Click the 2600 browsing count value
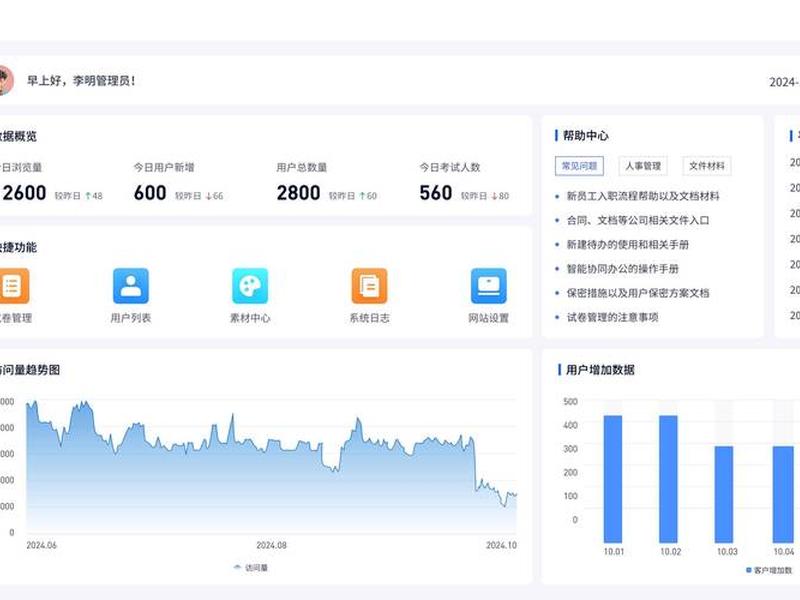 click(24, 193)
